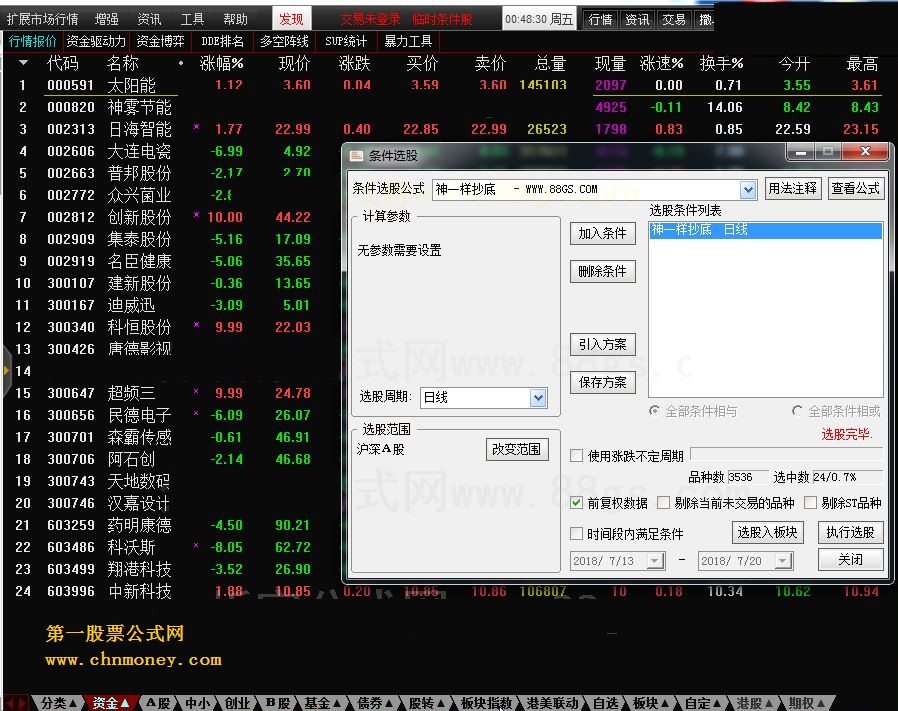Click the 查看公式 button
The image size is (898, 711).
point(856,188)
